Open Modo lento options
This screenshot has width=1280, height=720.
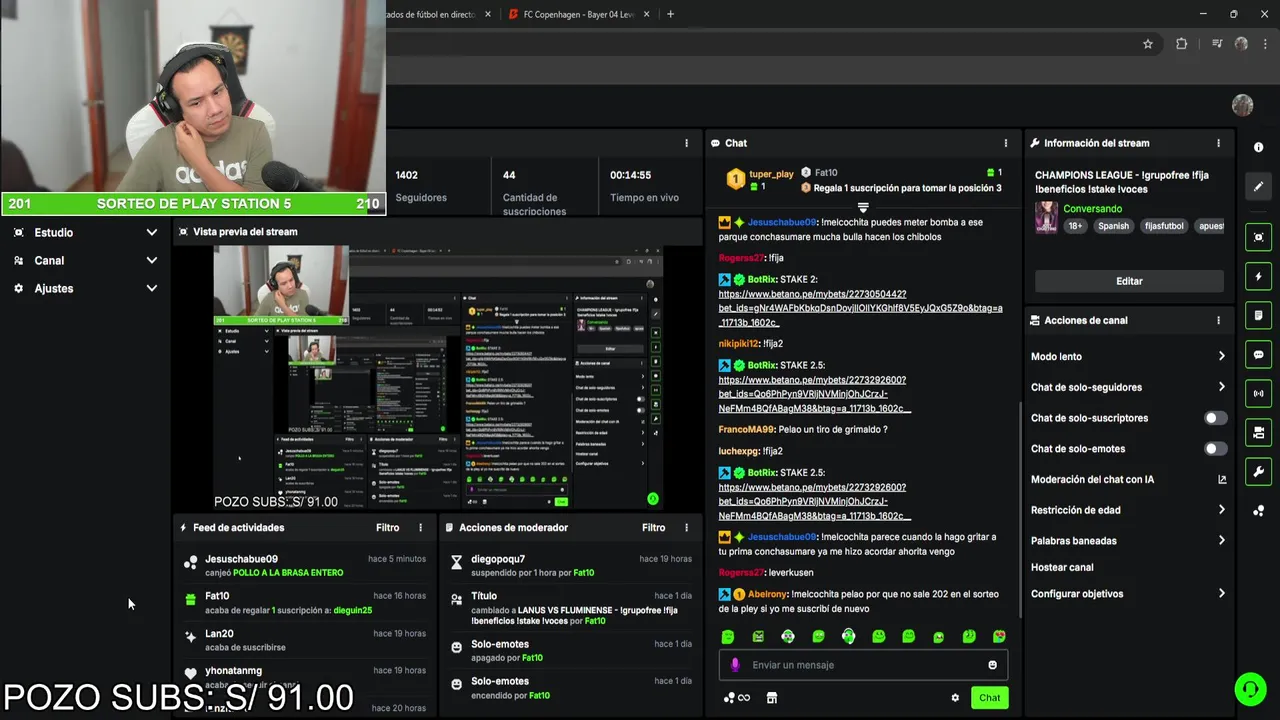coord(1128,356)
